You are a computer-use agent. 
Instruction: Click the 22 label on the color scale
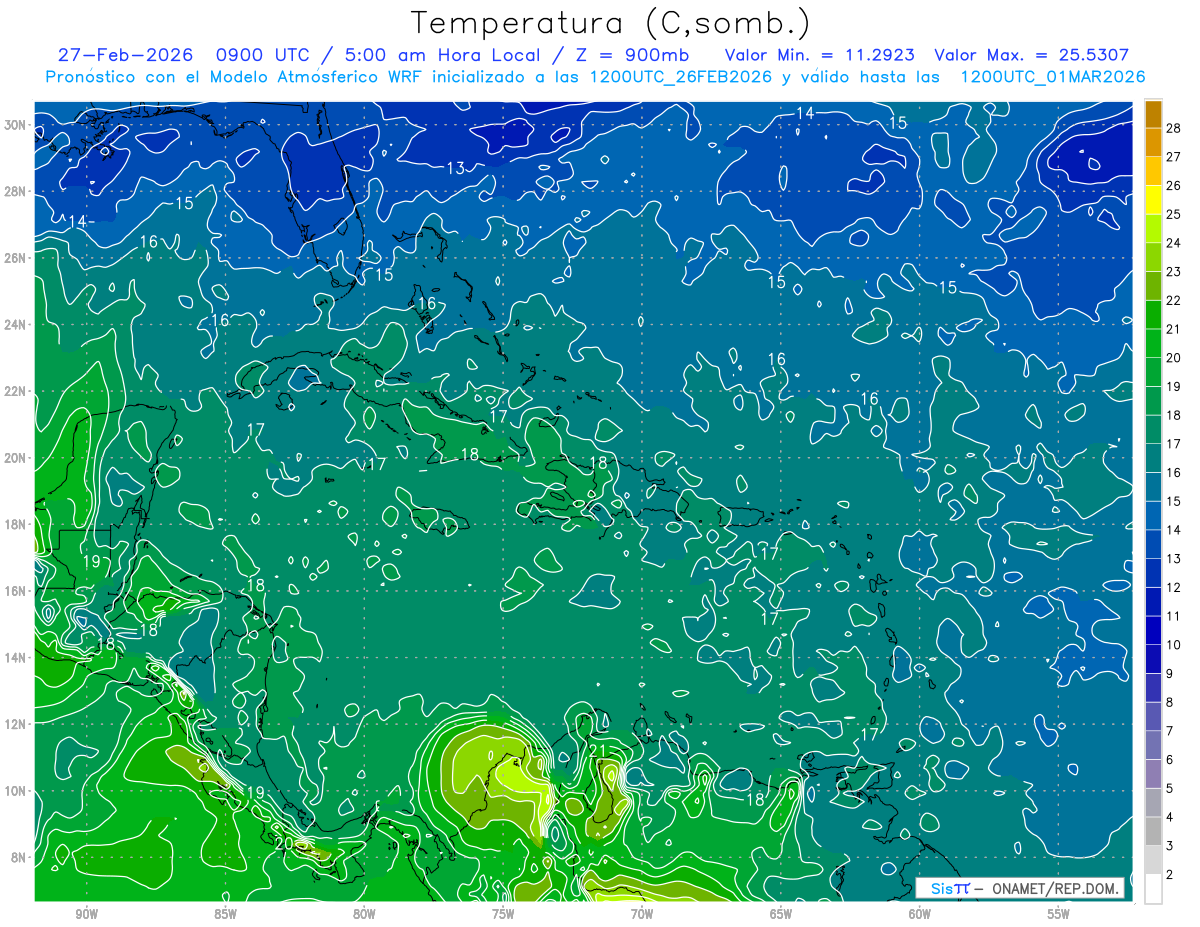coord(1174,300)
